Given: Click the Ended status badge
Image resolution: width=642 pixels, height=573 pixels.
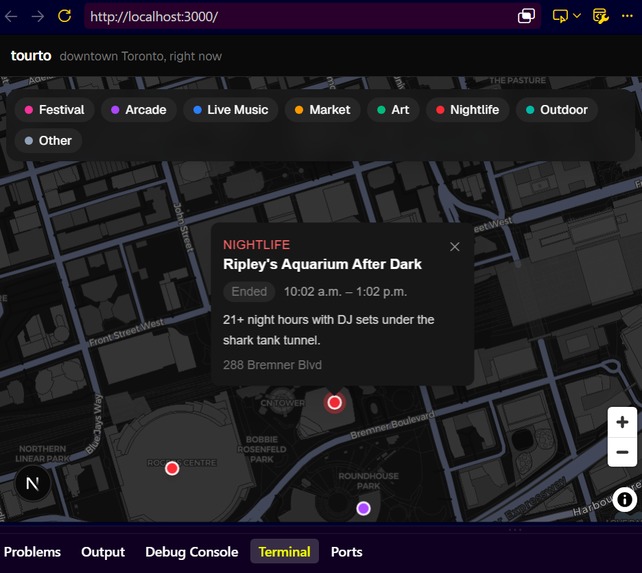Looking at the screenshot, I should [249, 292].
